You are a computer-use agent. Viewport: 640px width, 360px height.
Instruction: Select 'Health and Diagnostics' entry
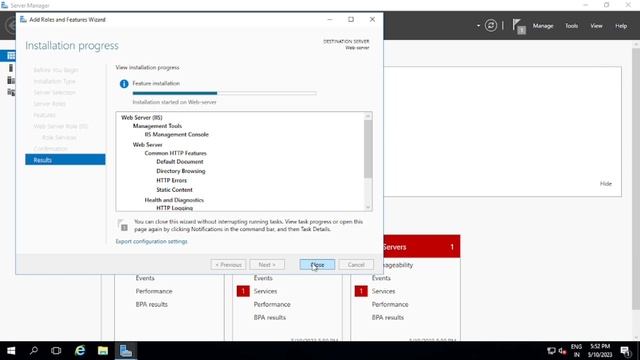point(174,200)
